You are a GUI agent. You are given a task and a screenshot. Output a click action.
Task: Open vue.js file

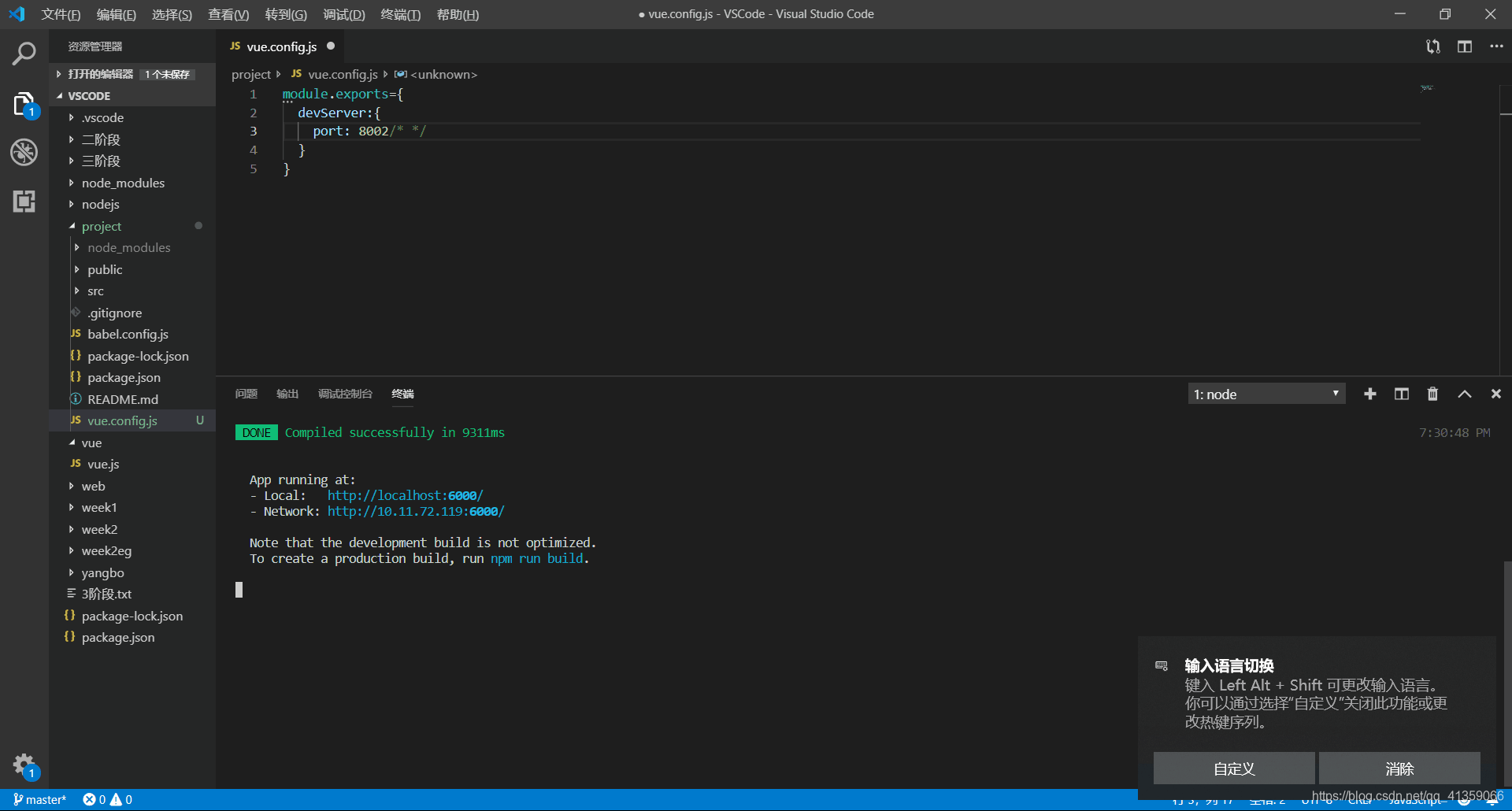pyautogui.click(x=132, y=464)
